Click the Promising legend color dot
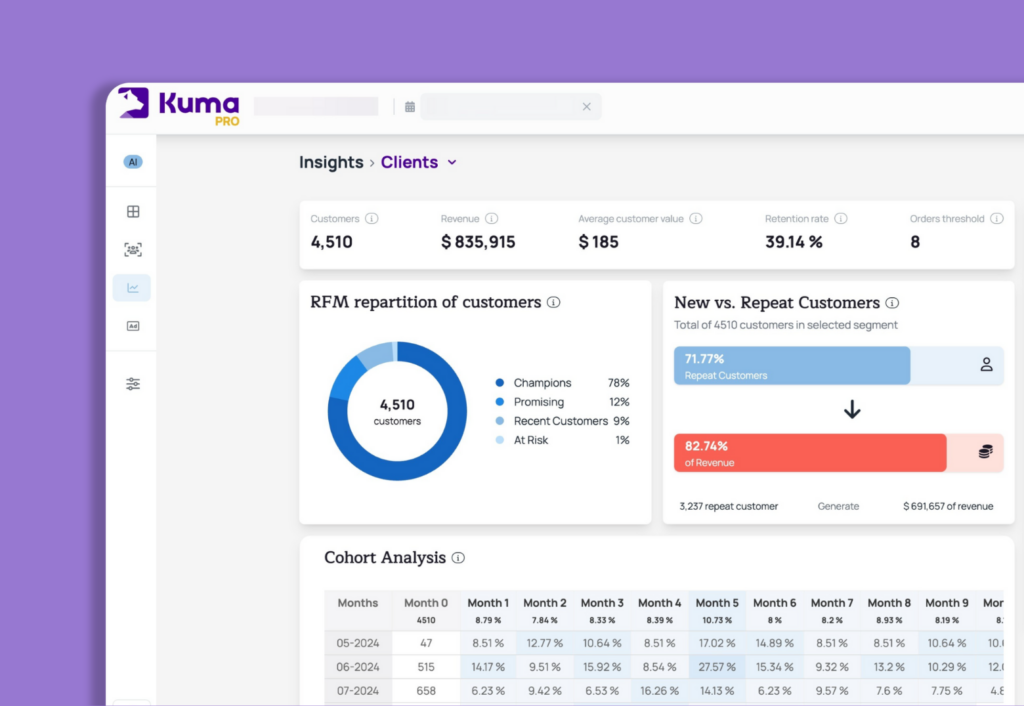 click(500, 402)
